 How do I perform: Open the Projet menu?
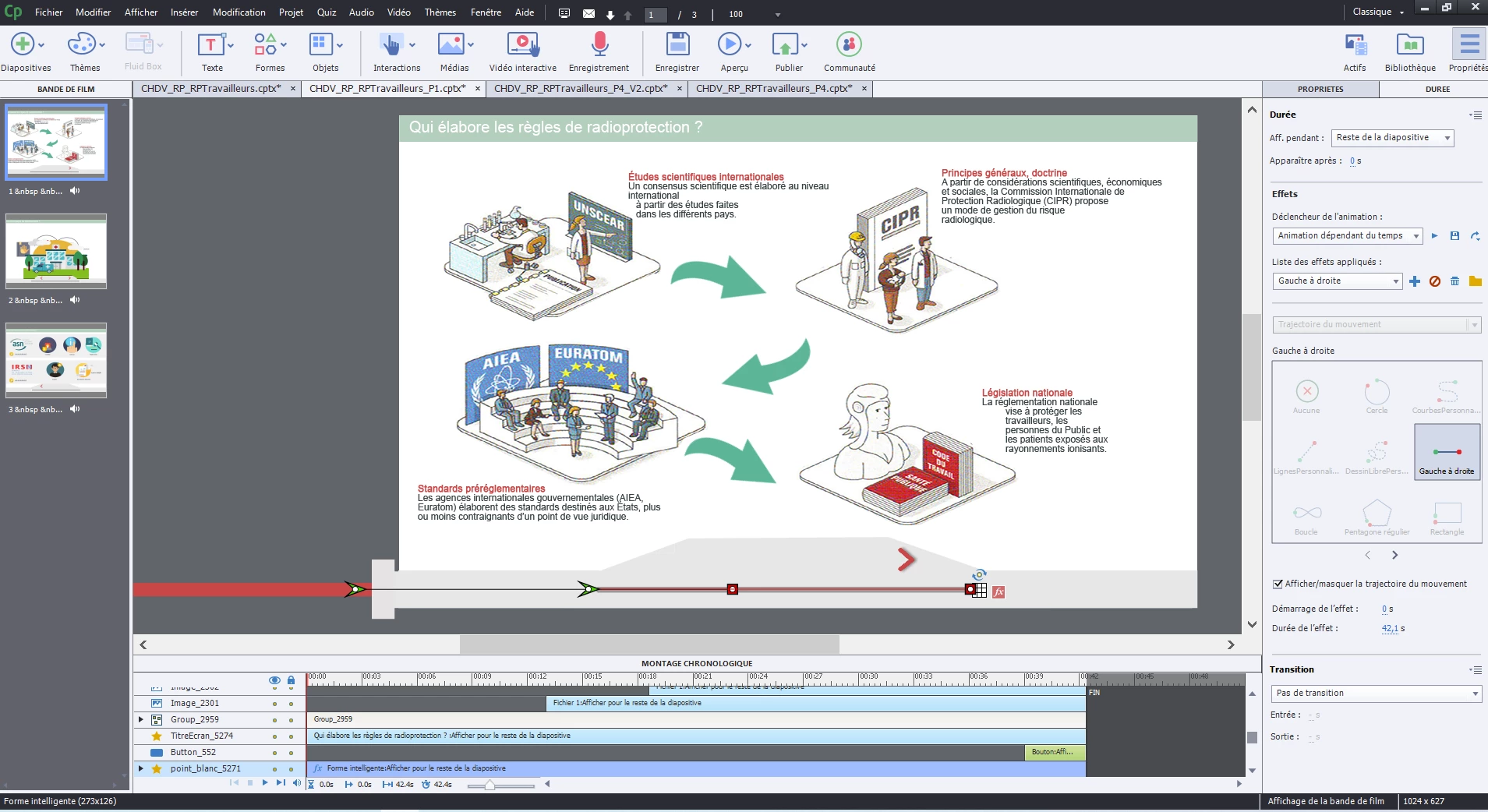291,12
